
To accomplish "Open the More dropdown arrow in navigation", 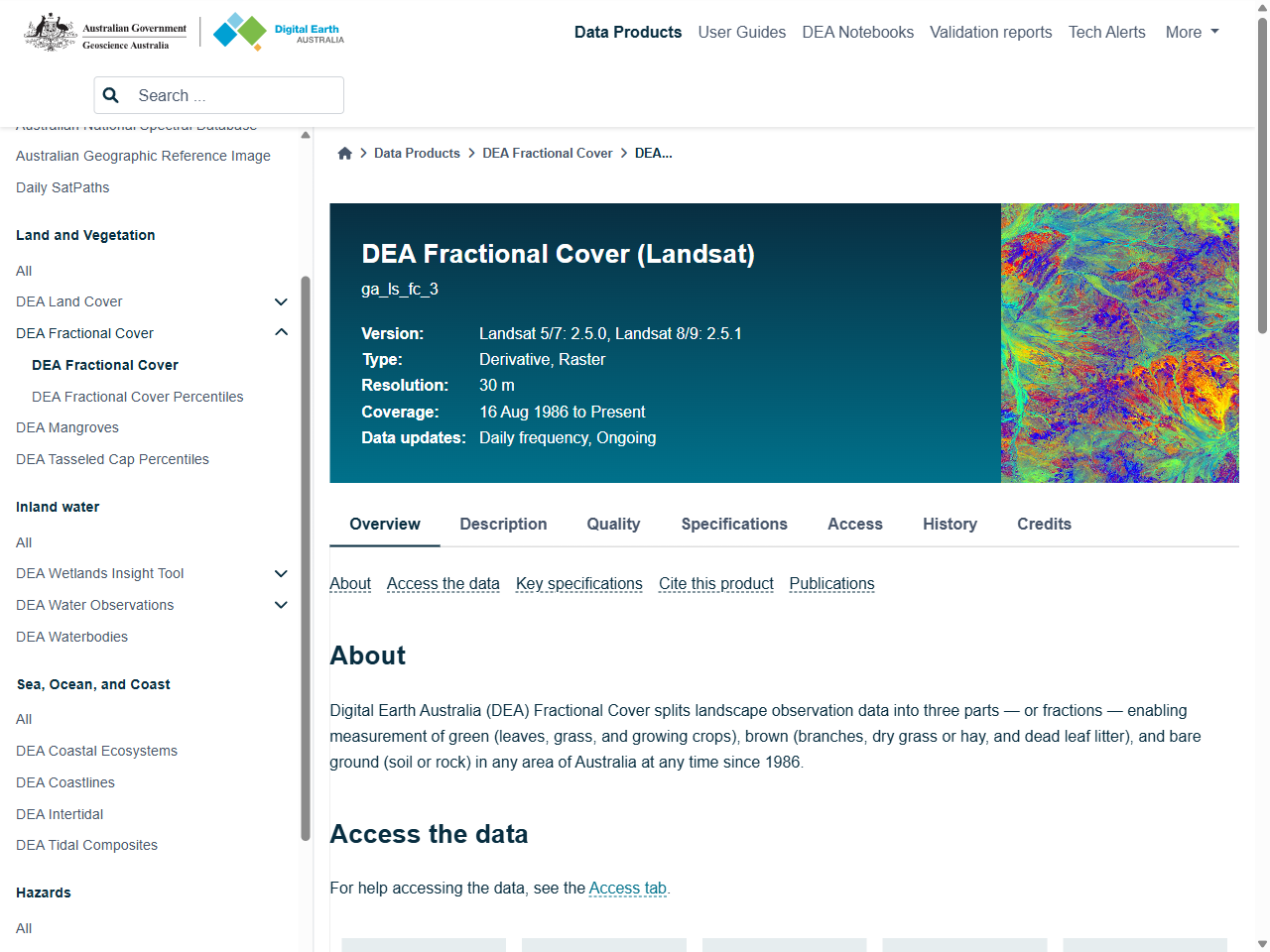I will pos(1214,32).
